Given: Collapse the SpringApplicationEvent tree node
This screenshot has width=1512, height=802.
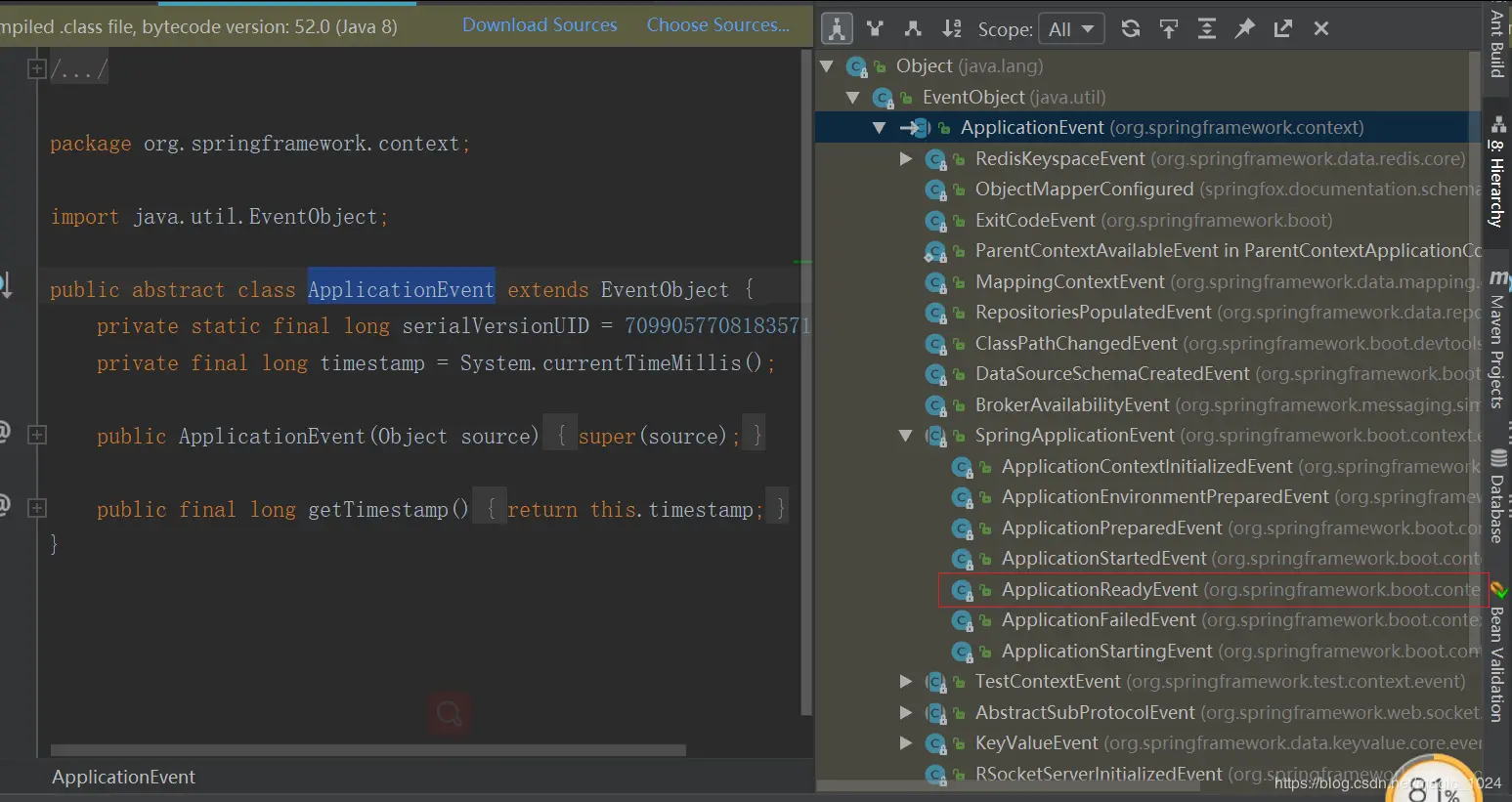Looking at the screenshot, I should tap(906, 436).
